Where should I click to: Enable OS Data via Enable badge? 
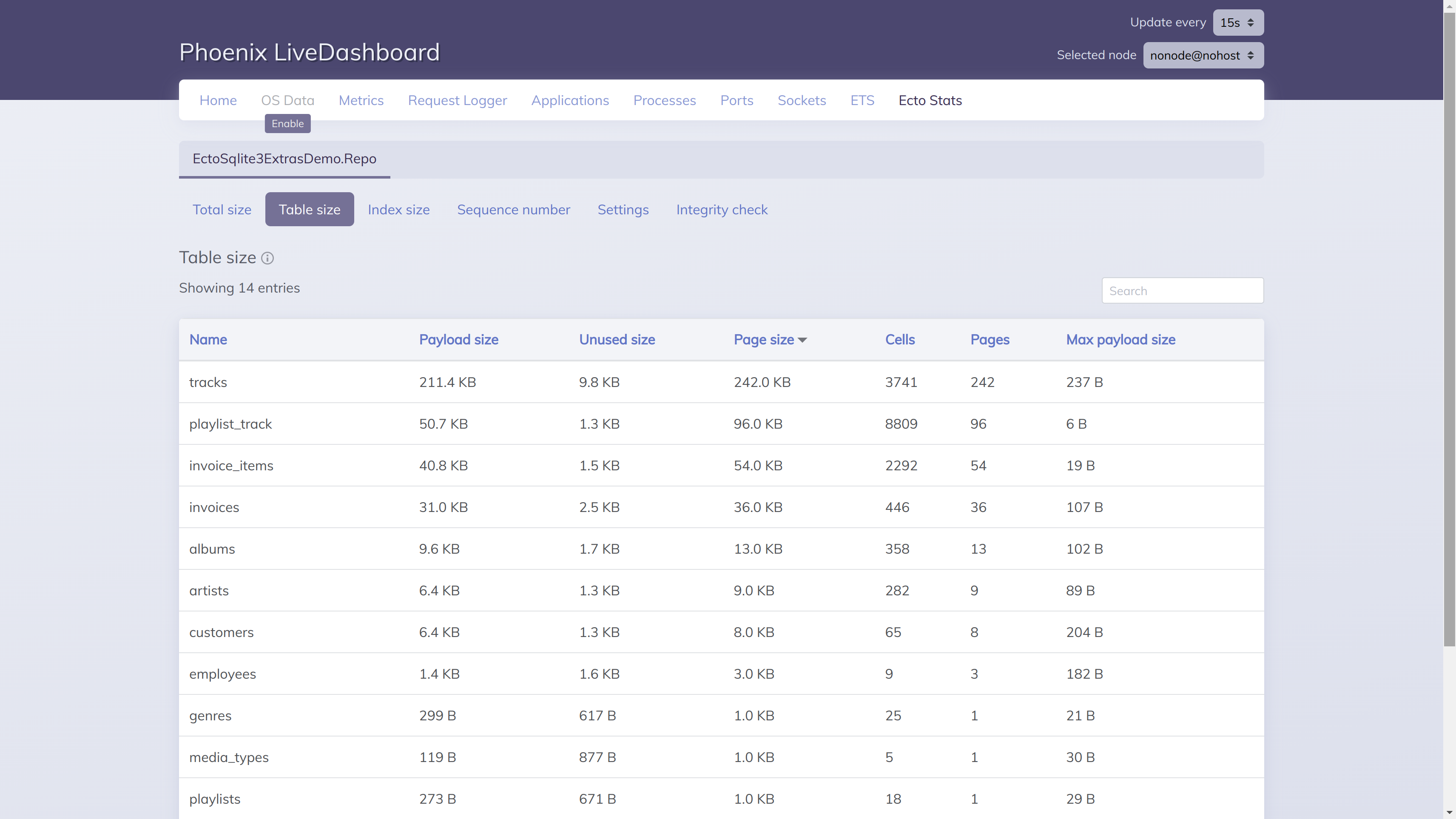click(x=287, y=124)
